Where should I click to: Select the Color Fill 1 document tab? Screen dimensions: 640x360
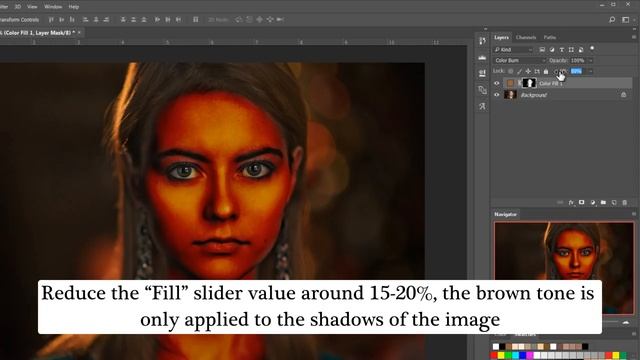(38, 32)
